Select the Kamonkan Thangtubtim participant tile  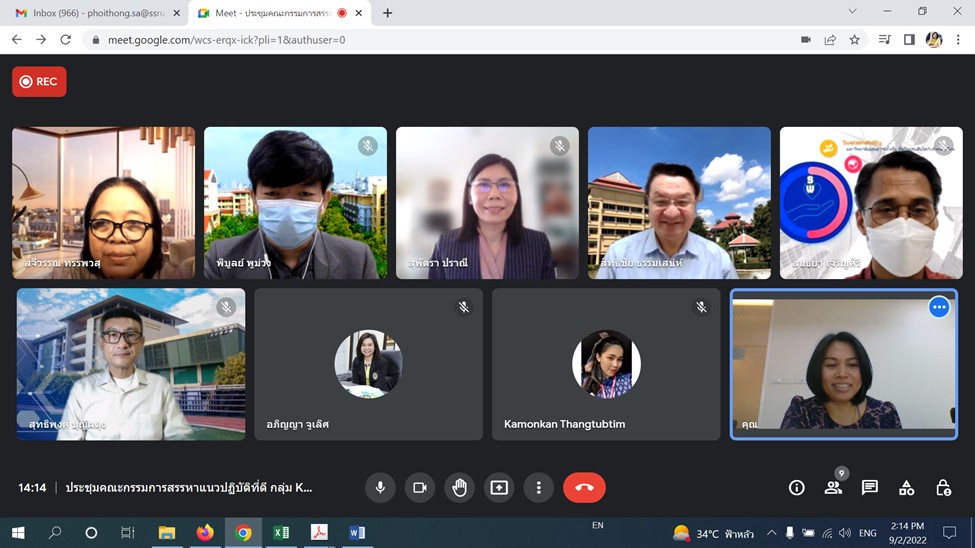tap(606, 365)
